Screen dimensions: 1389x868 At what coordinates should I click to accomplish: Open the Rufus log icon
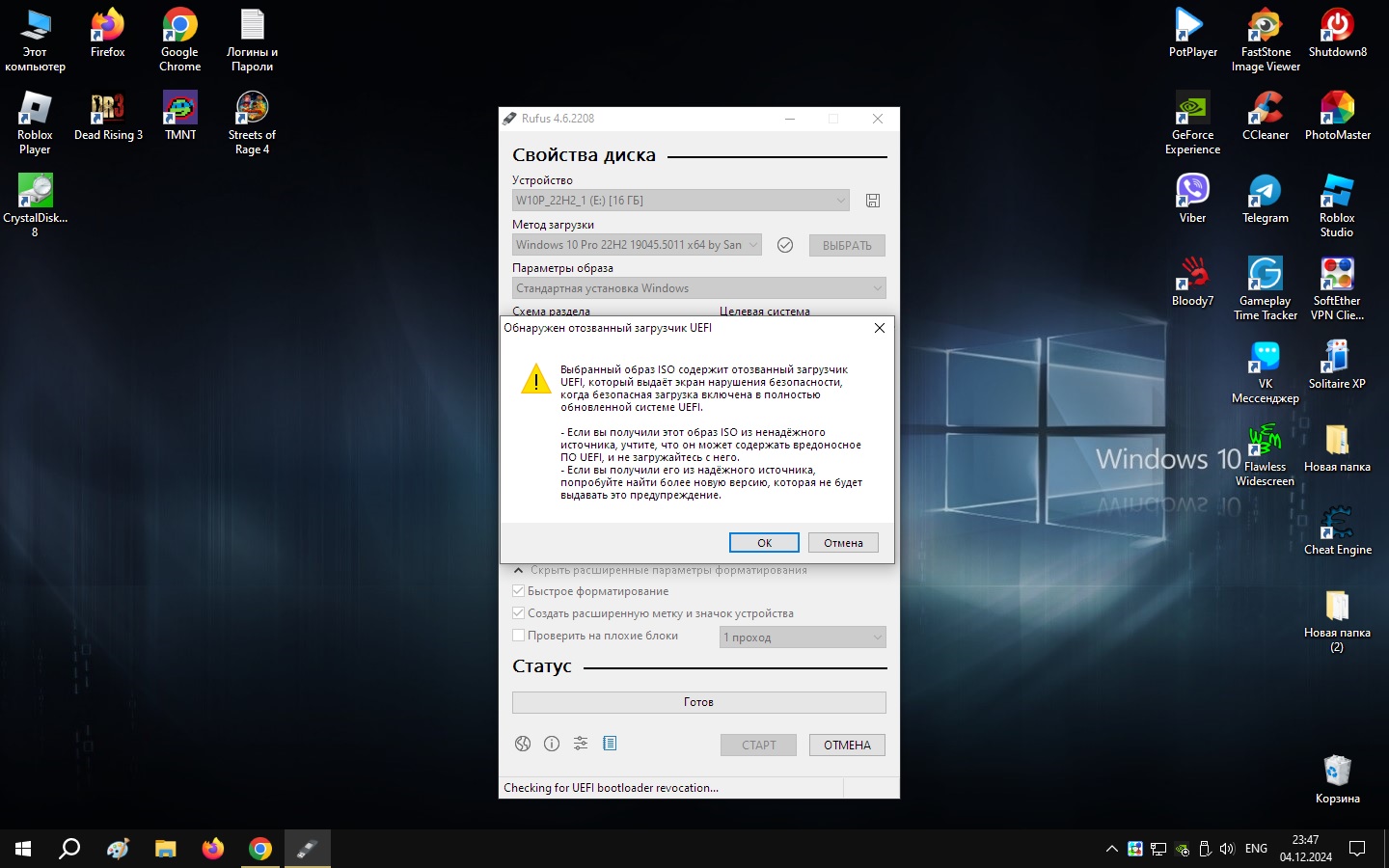click(610, 744)
